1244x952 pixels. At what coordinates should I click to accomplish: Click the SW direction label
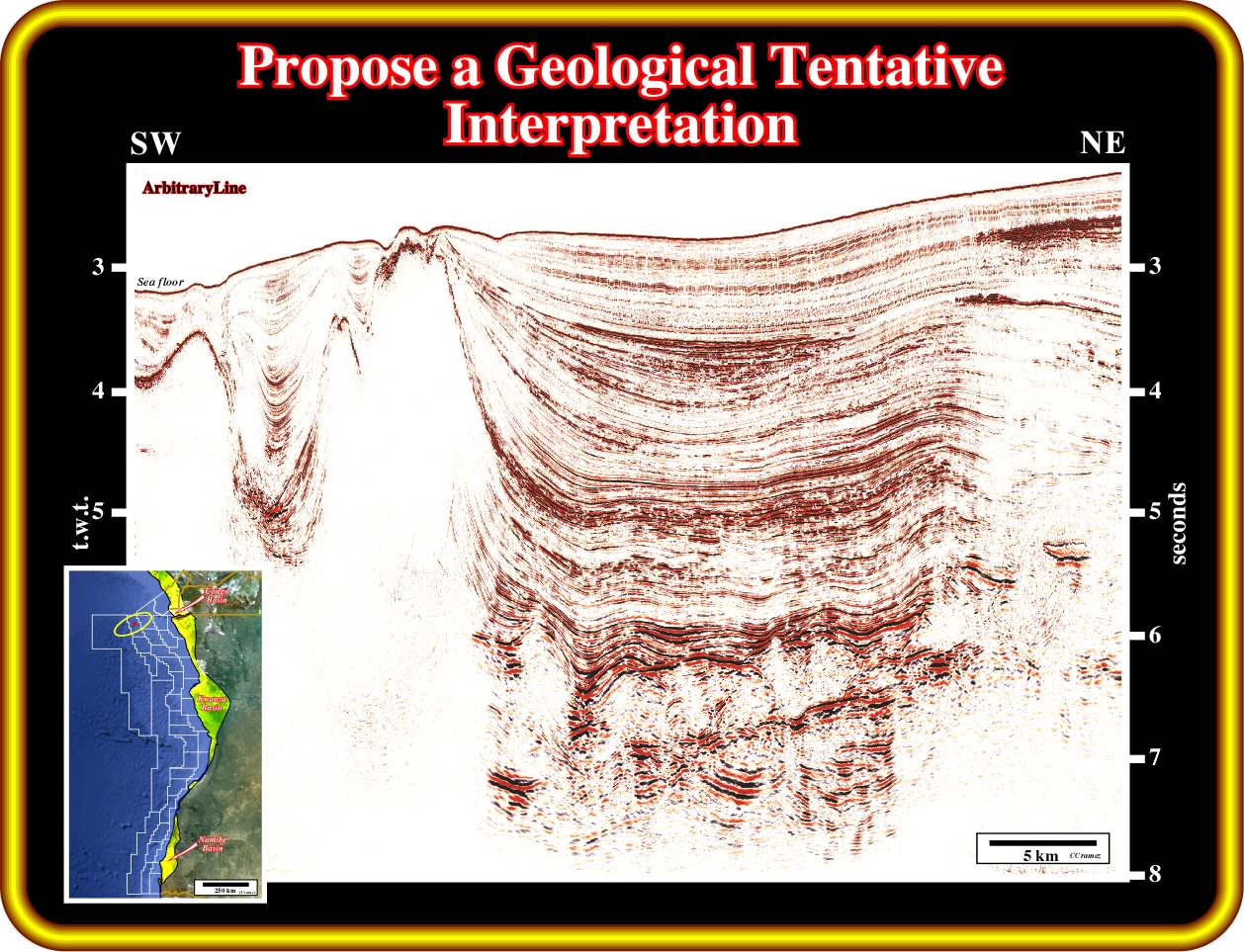click(156, 144)
